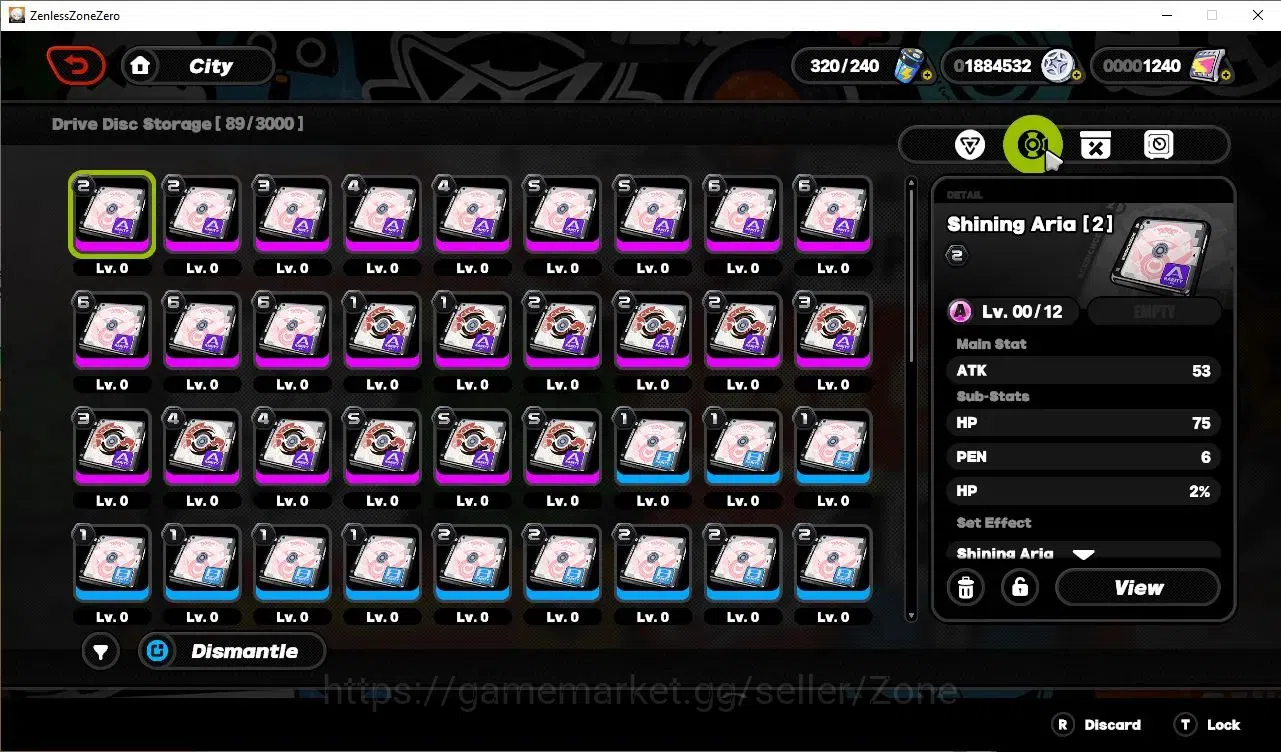
Task: Click the Denny coin icon
Action: (1057, 66)
